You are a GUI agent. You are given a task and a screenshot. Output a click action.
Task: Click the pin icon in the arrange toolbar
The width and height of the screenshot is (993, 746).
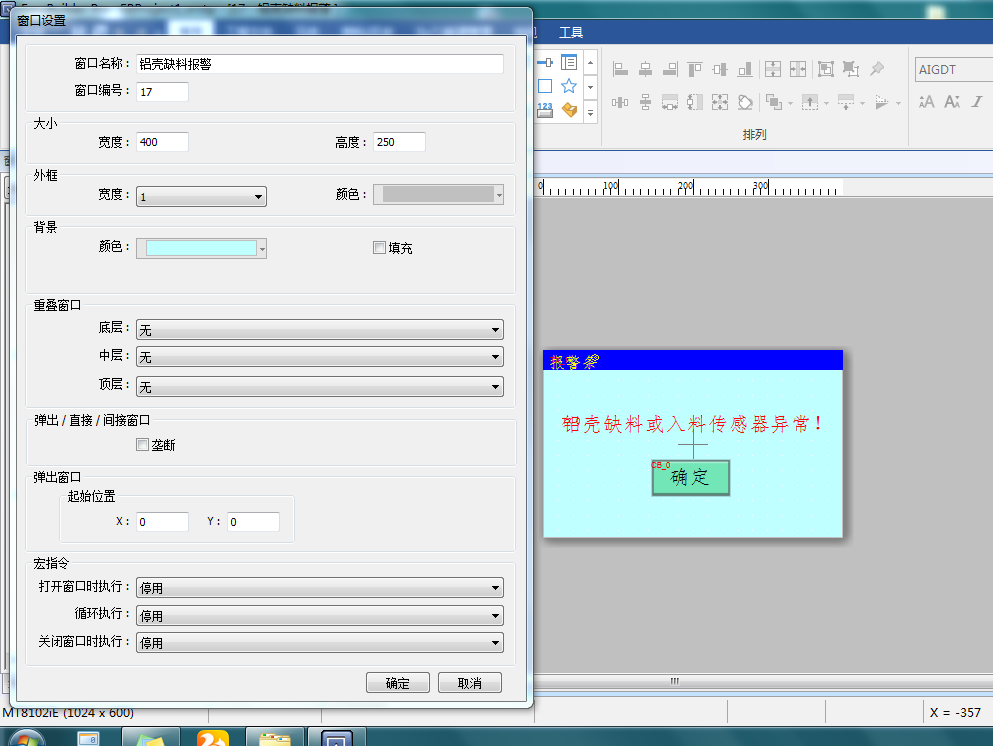877,69
